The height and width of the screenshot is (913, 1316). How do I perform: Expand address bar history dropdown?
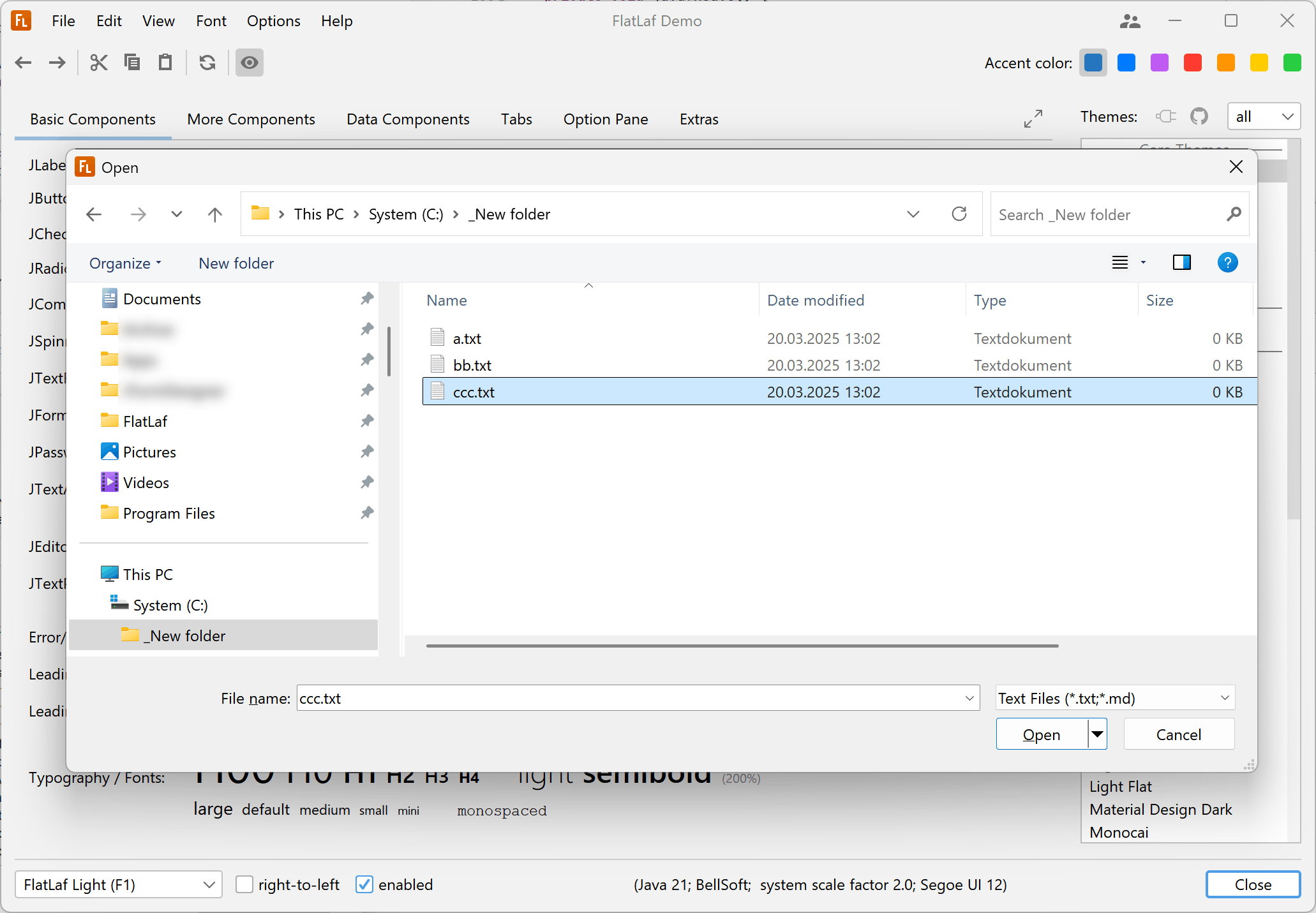click(913, 214)
